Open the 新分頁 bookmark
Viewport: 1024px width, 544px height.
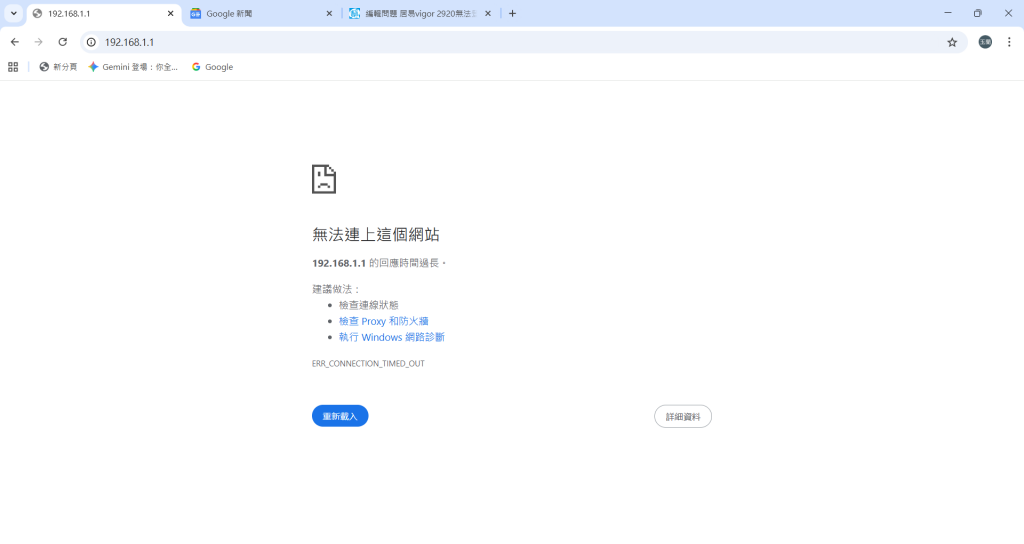pos(58,67)
